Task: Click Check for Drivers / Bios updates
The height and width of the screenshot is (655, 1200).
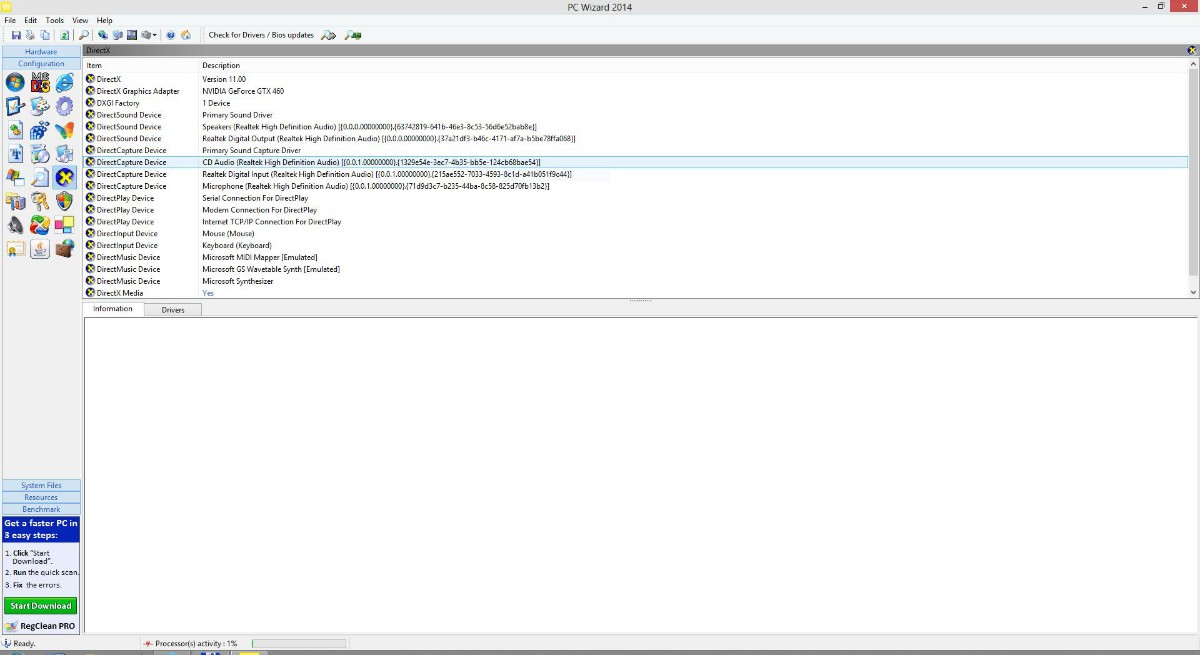Action: [261, 35]
